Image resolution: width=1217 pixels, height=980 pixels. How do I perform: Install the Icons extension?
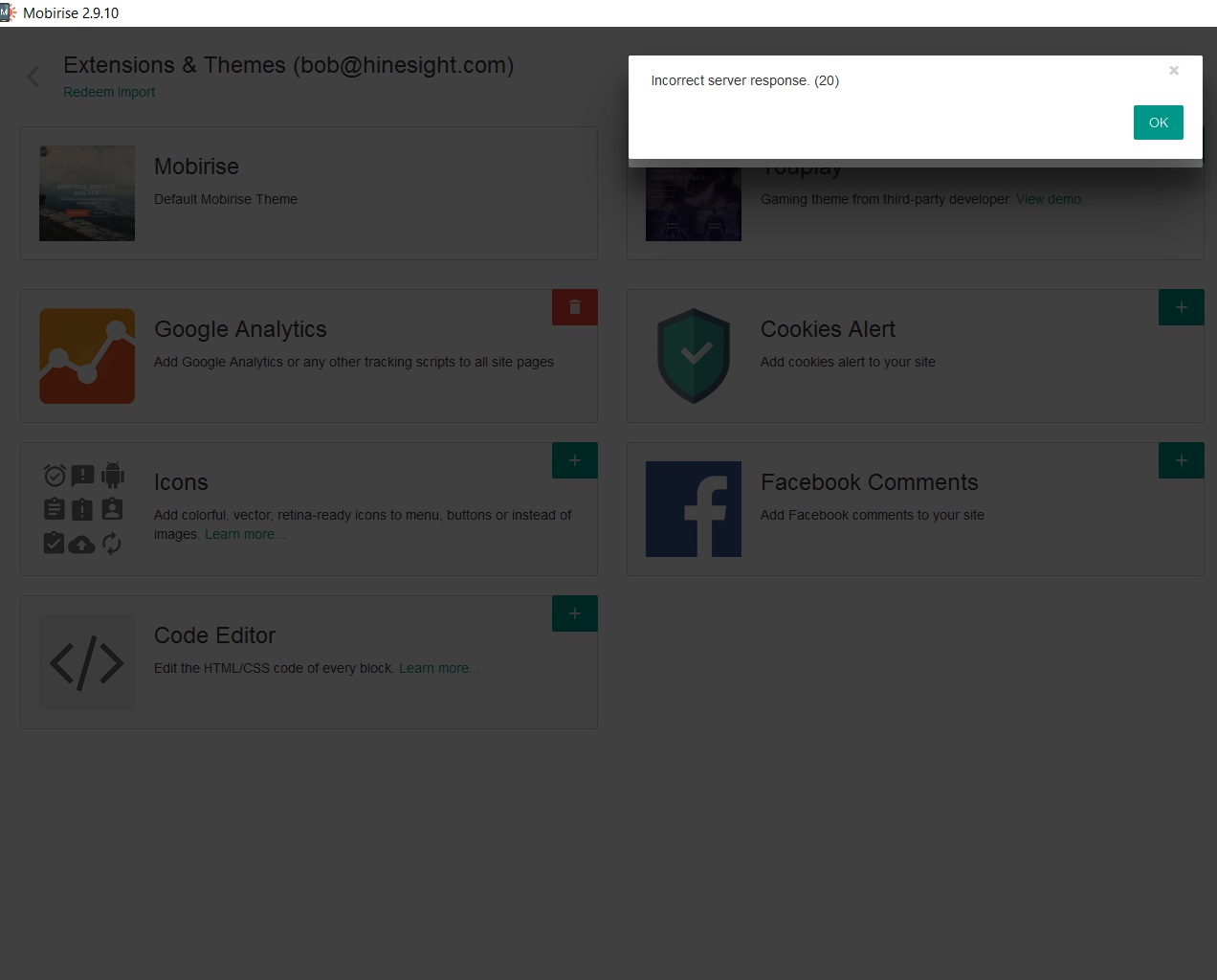574,460
